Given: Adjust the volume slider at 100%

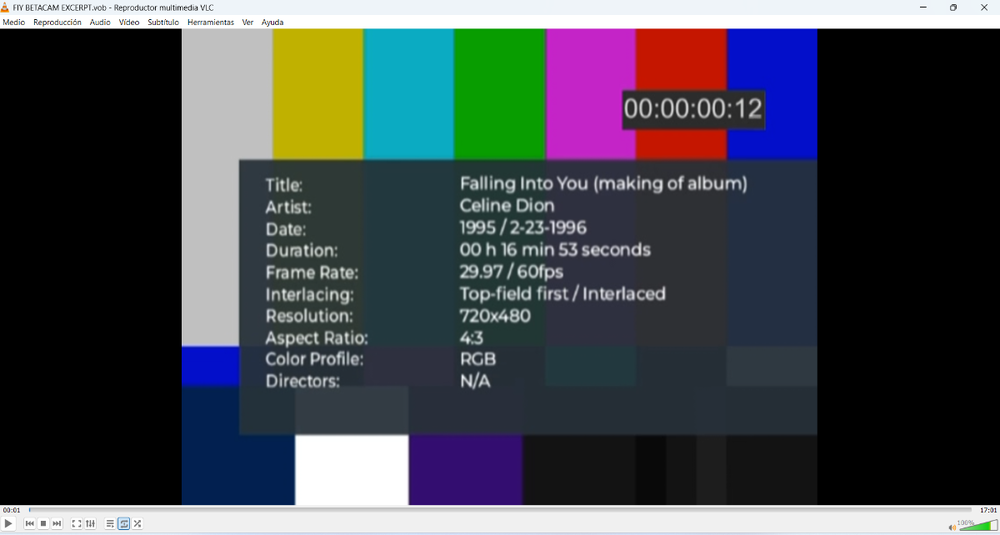Looking at the screenshot, I should point(978,525).
